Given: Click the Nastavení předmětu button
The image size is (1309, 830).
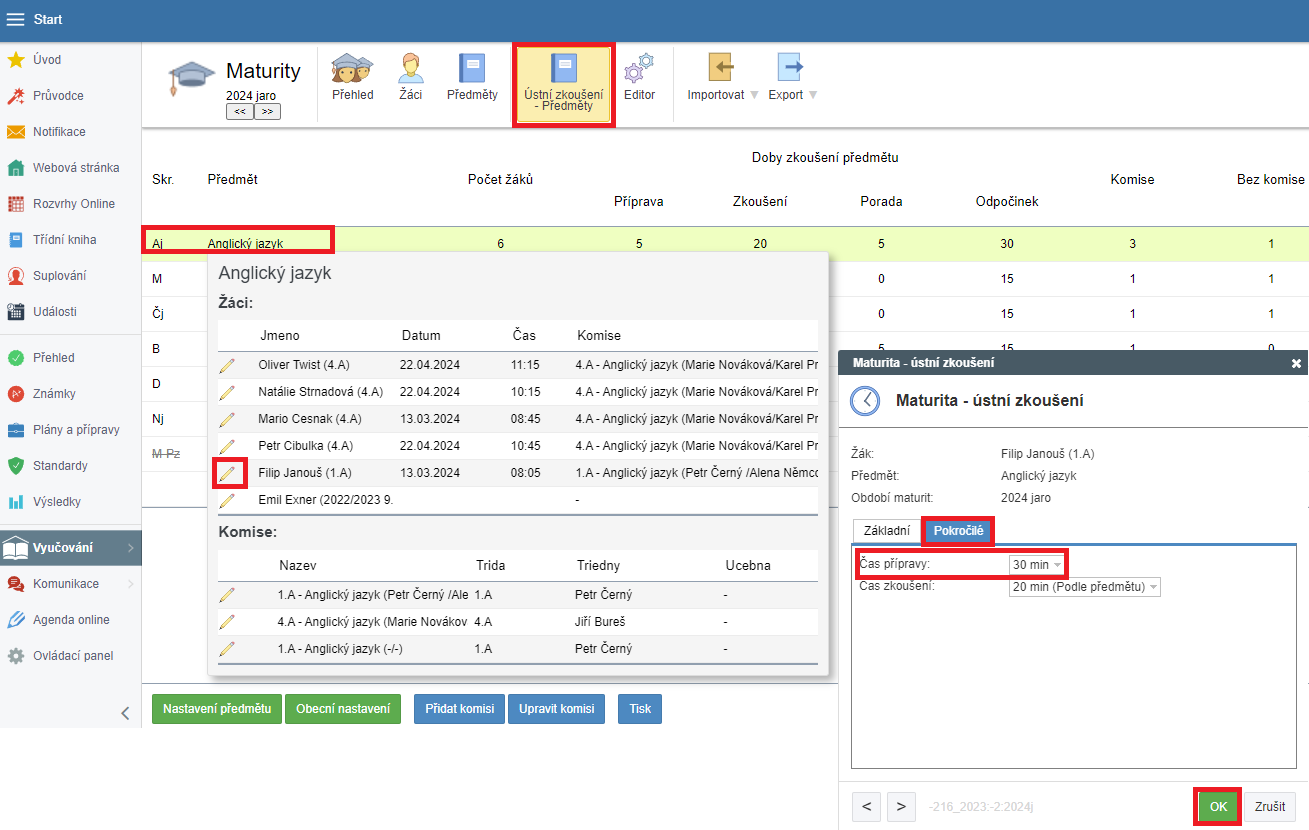Looking at the screenshot, I should point(217,709).
